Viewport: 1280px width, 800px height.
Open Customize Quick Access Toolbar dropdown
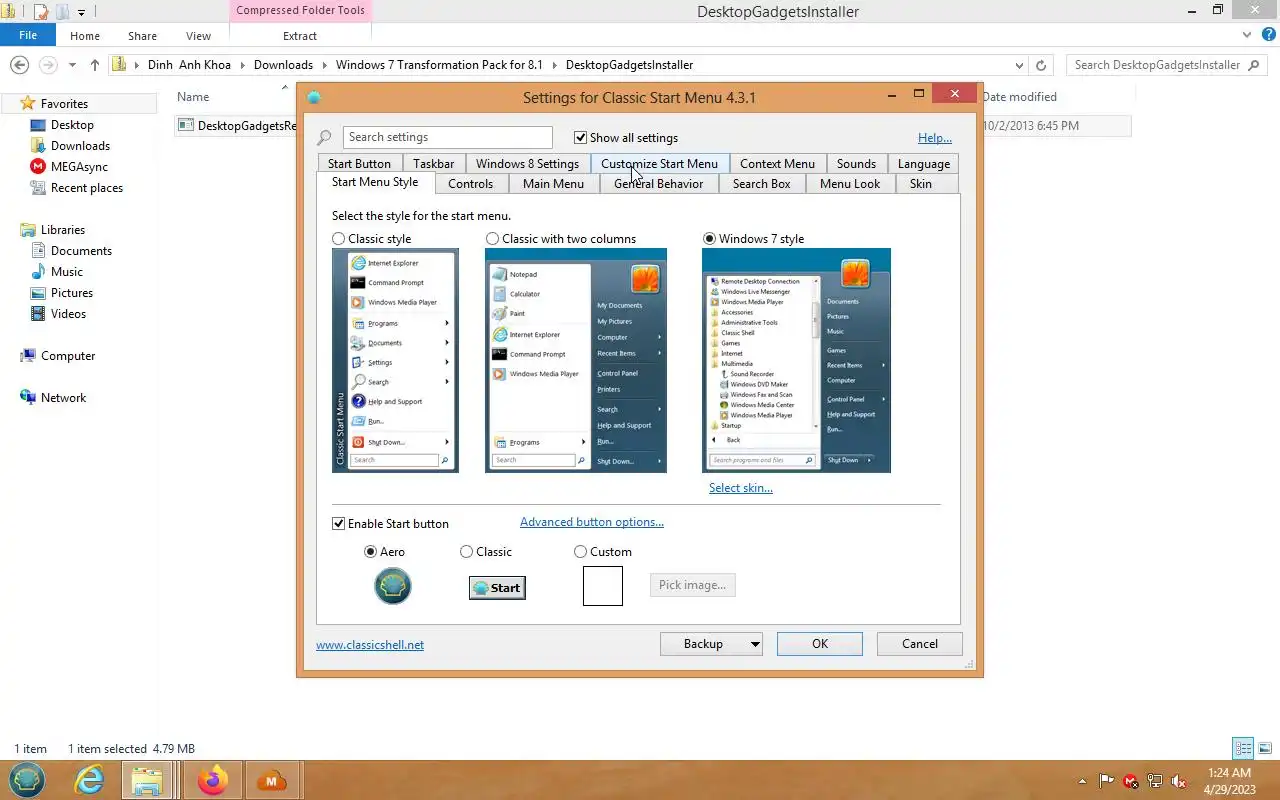[x=81, y=13]
